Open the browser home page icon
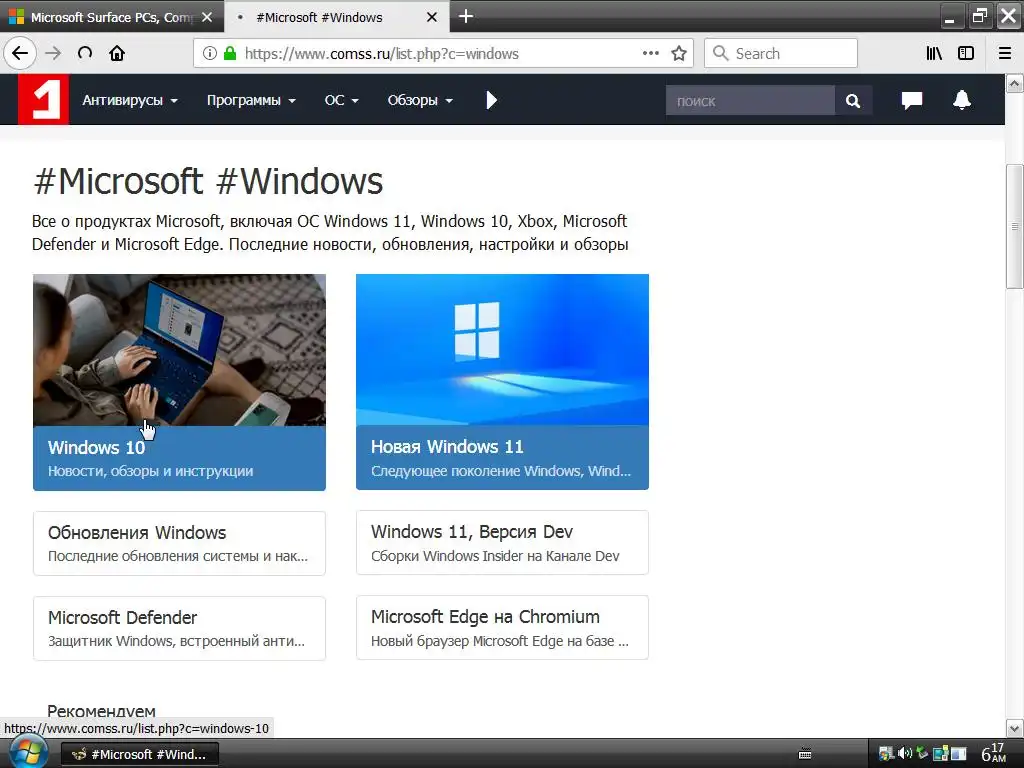Viewport: 1024px width, 768px height. (117, 54)
